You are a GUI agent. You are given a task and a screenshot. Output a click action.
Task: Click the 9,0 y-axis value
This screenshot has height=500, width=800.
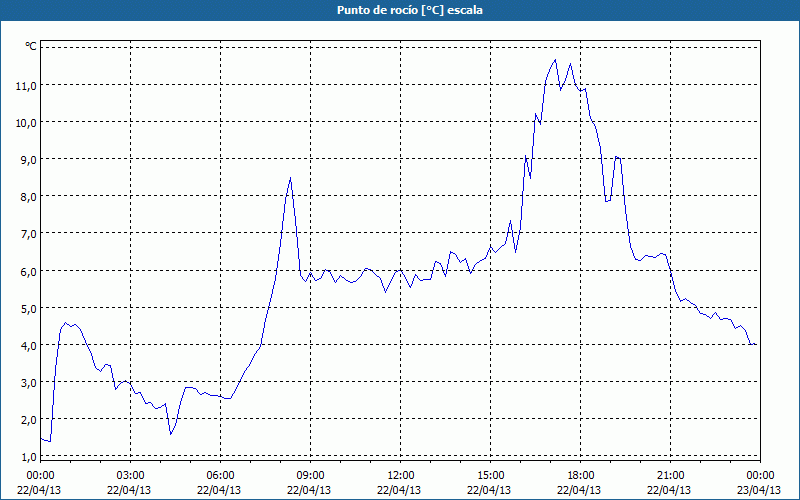coord(28,160)
